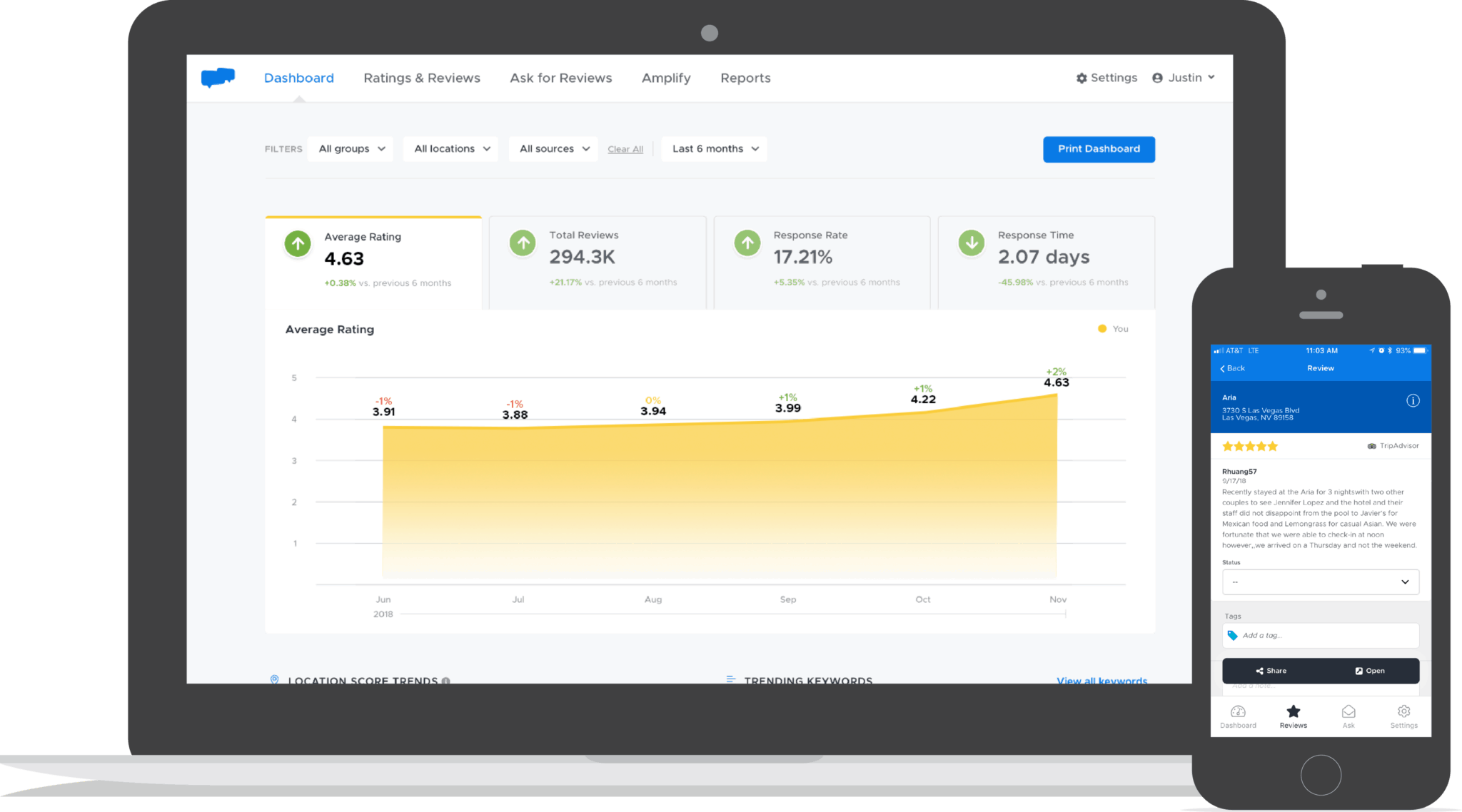Select the Response Rate metric card
Screen dimensions: 1462x812
[x=822, y=261]
